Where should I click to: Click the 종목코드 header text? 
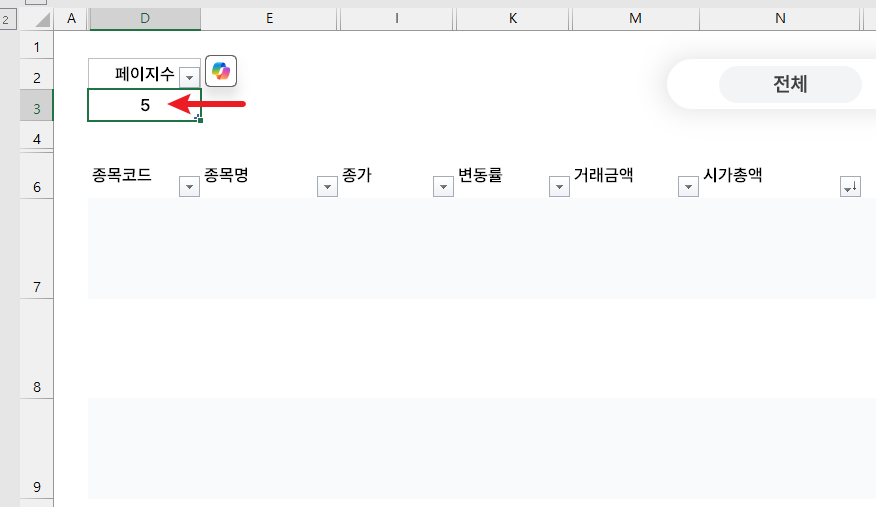[x=122, y=175]
